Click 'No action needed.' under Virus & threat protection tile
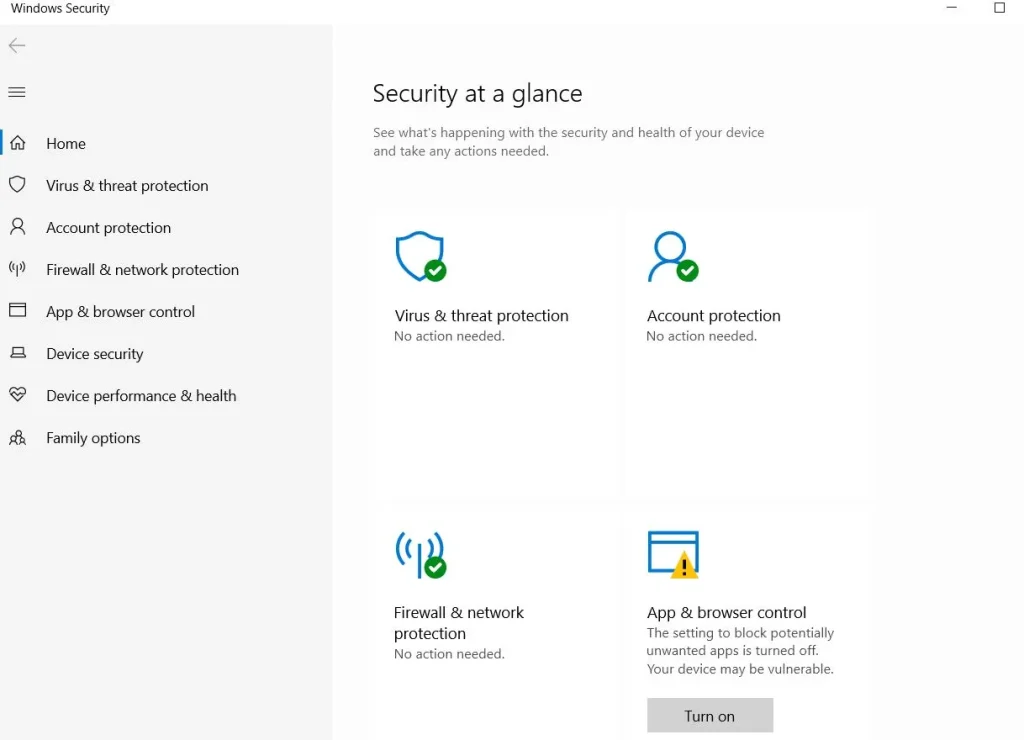The image size is (1024, 740). pyautogui.click(x=449, y=336)
